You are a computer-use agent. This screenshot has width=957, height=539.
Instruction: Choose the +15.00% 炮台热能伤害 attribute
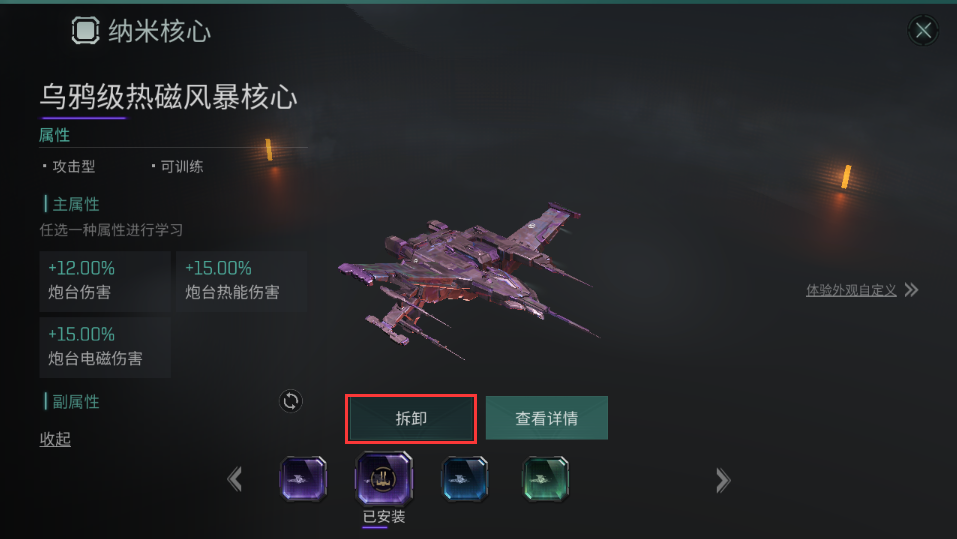(x=241, y=281)
